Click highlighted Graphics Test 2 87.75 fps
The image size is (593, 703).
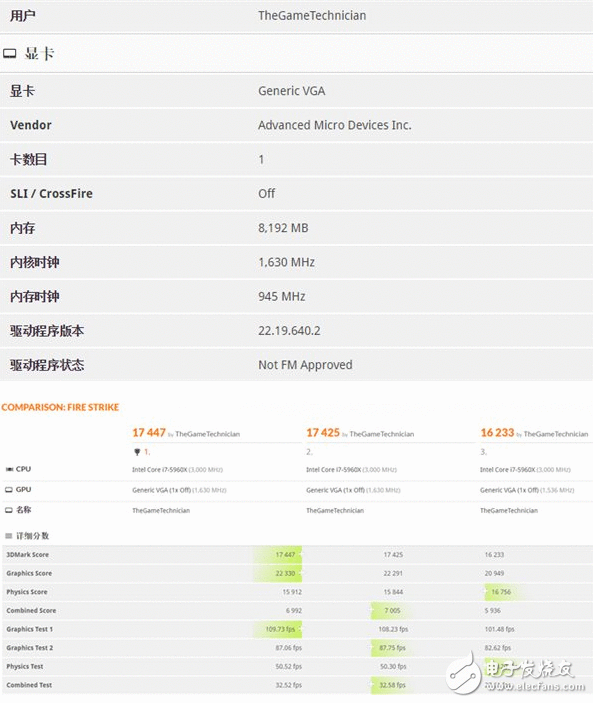(392, 648)
